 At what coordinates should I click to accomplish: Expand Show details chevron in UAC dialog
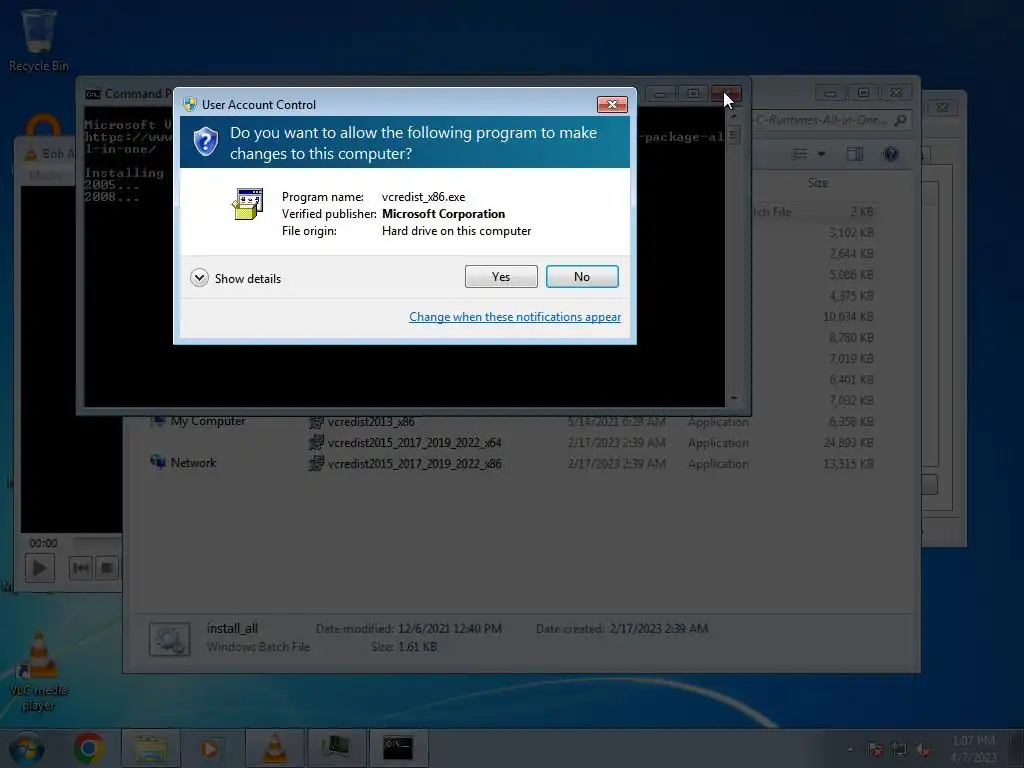pyautogui.click(x=199, y=278)
